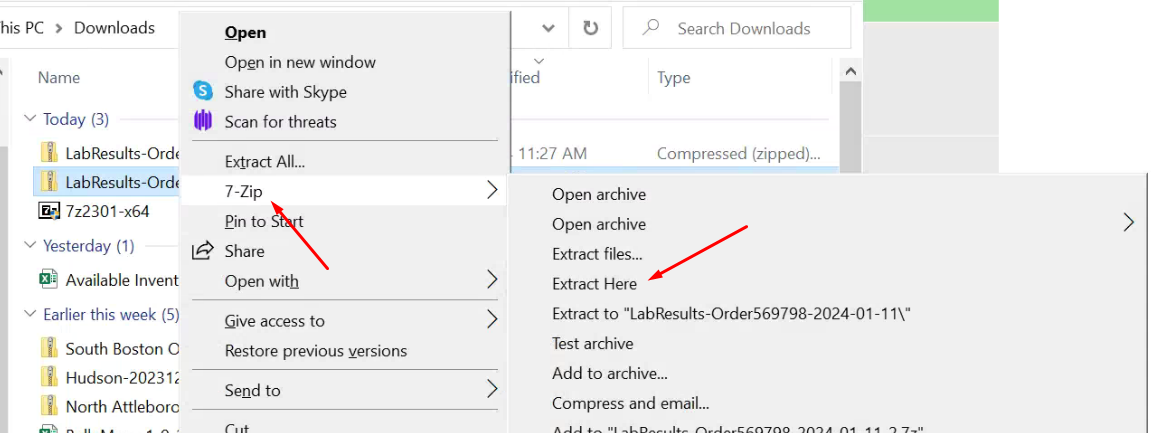Click Test archive in the submenu
1168x433 pixels.
coord(592,344)
